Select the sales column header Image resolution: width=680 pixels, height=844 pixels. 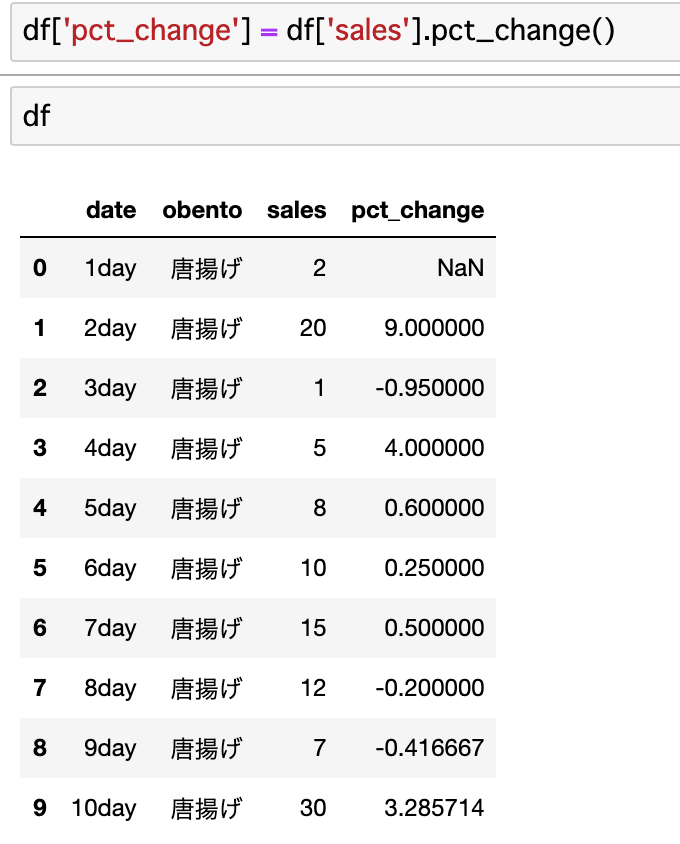pos(297,210)
